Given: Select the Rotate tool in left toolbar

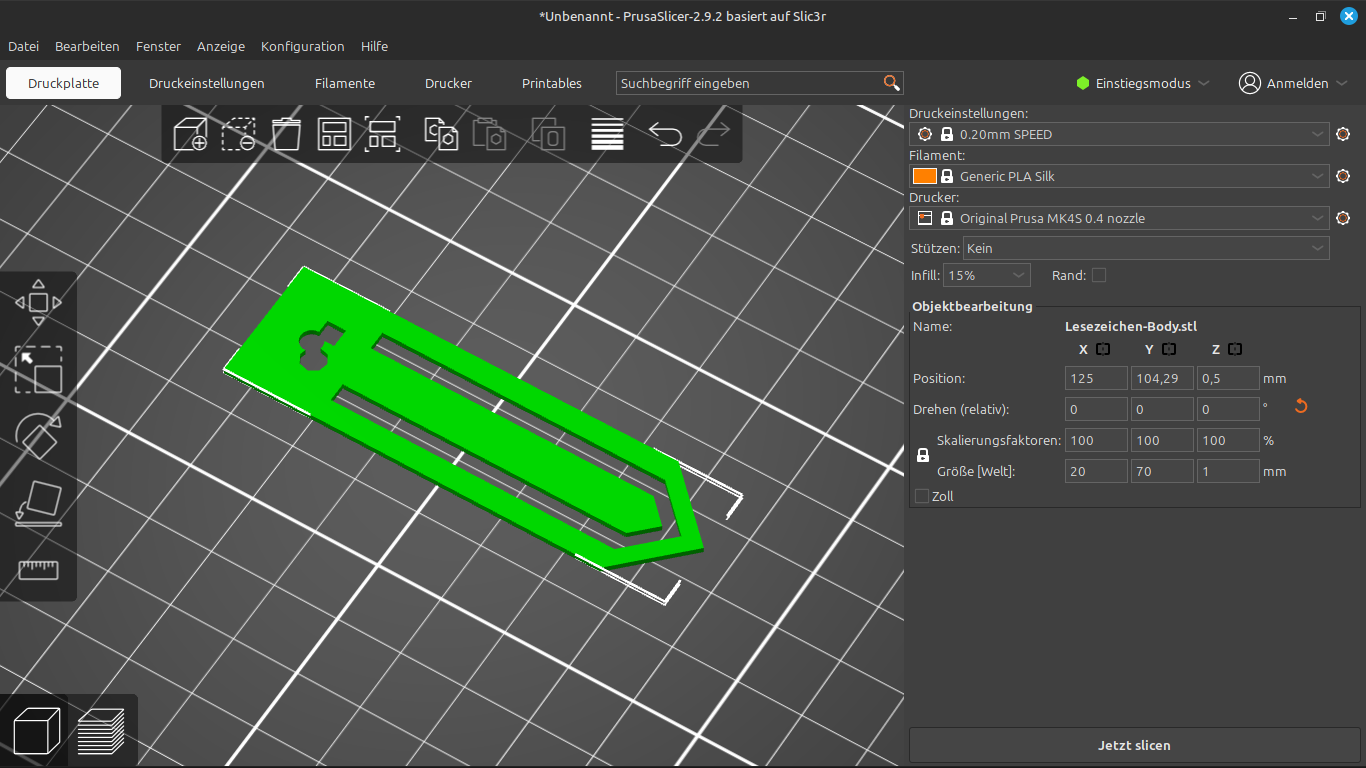Looking at the screenshot, I should [x=38, y=436].
